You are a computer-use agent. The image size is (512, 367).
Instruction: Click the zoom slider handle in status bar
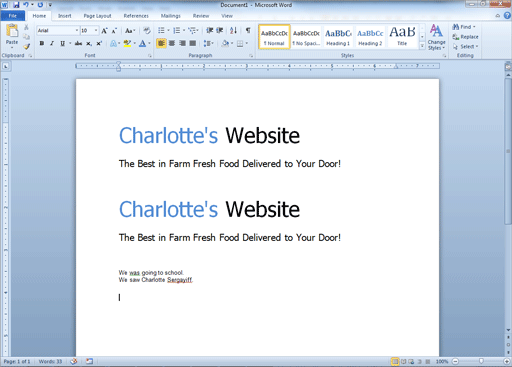[481, 361]
